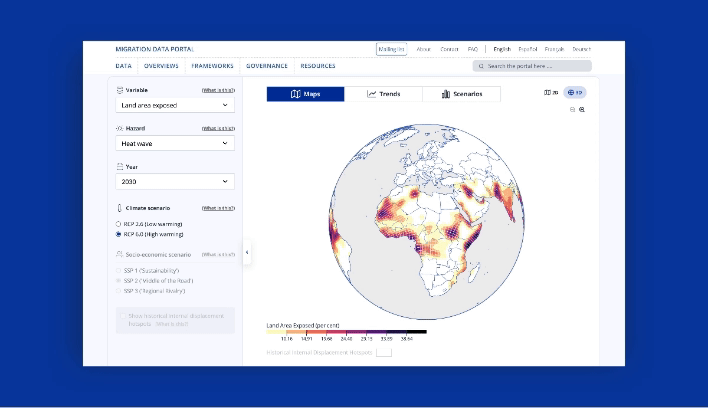
Task: Switch language to Deutsch
Action: [582, 49]
